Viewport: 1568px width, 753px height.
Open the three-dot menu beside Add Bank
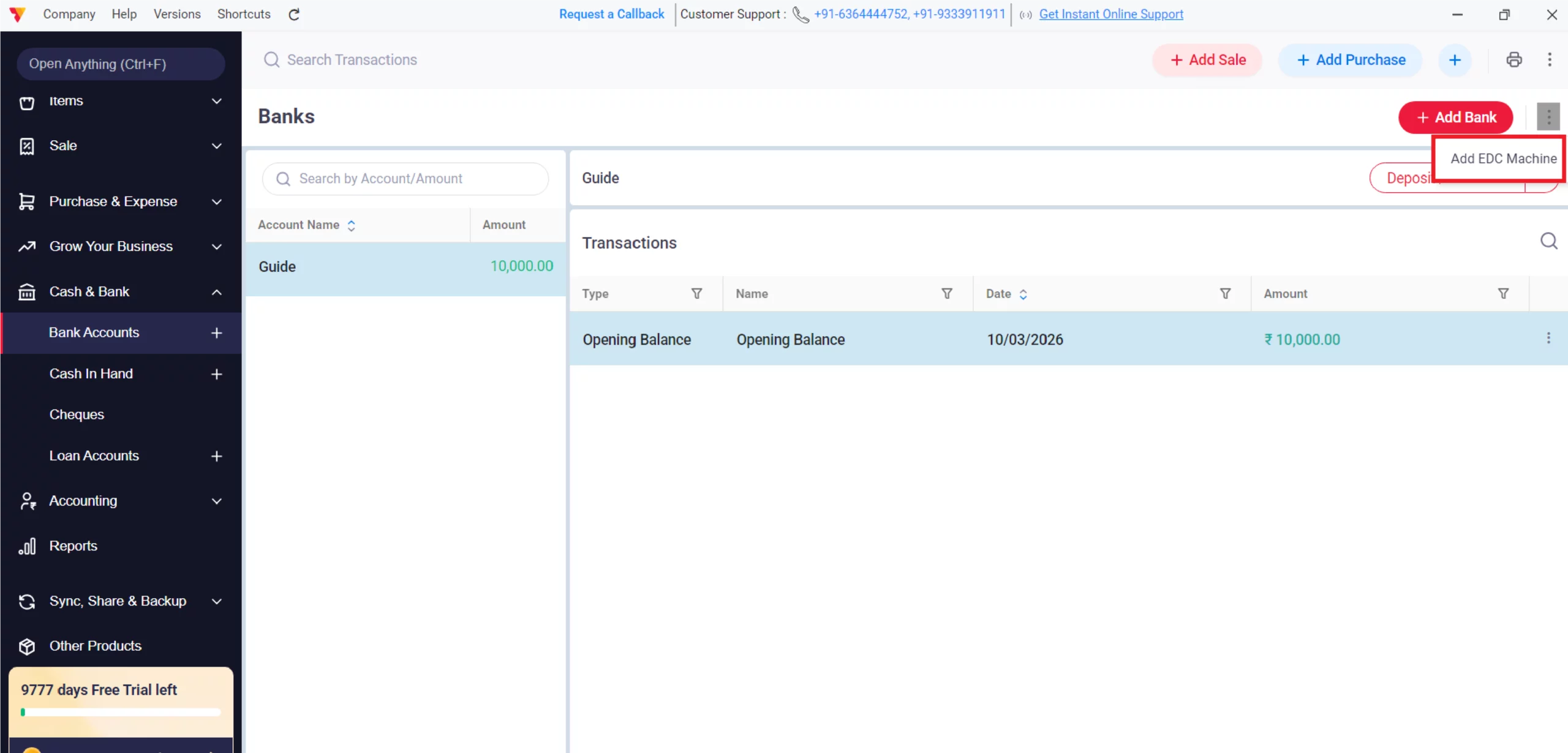1548,116
